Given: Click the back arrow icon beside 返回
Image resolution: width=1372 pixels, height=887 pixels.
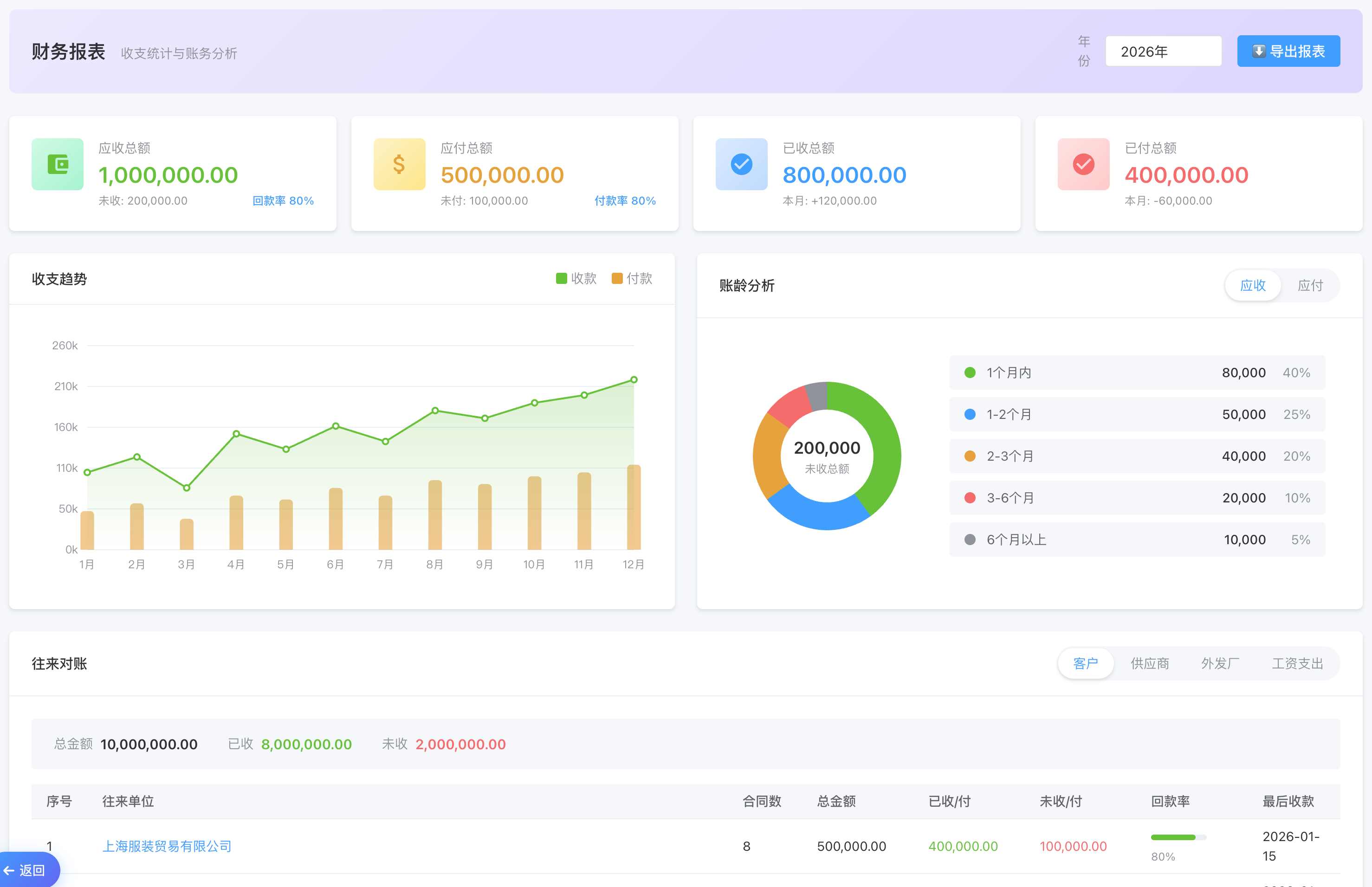Looking at the screenshot, I should [x=9, y=870].
